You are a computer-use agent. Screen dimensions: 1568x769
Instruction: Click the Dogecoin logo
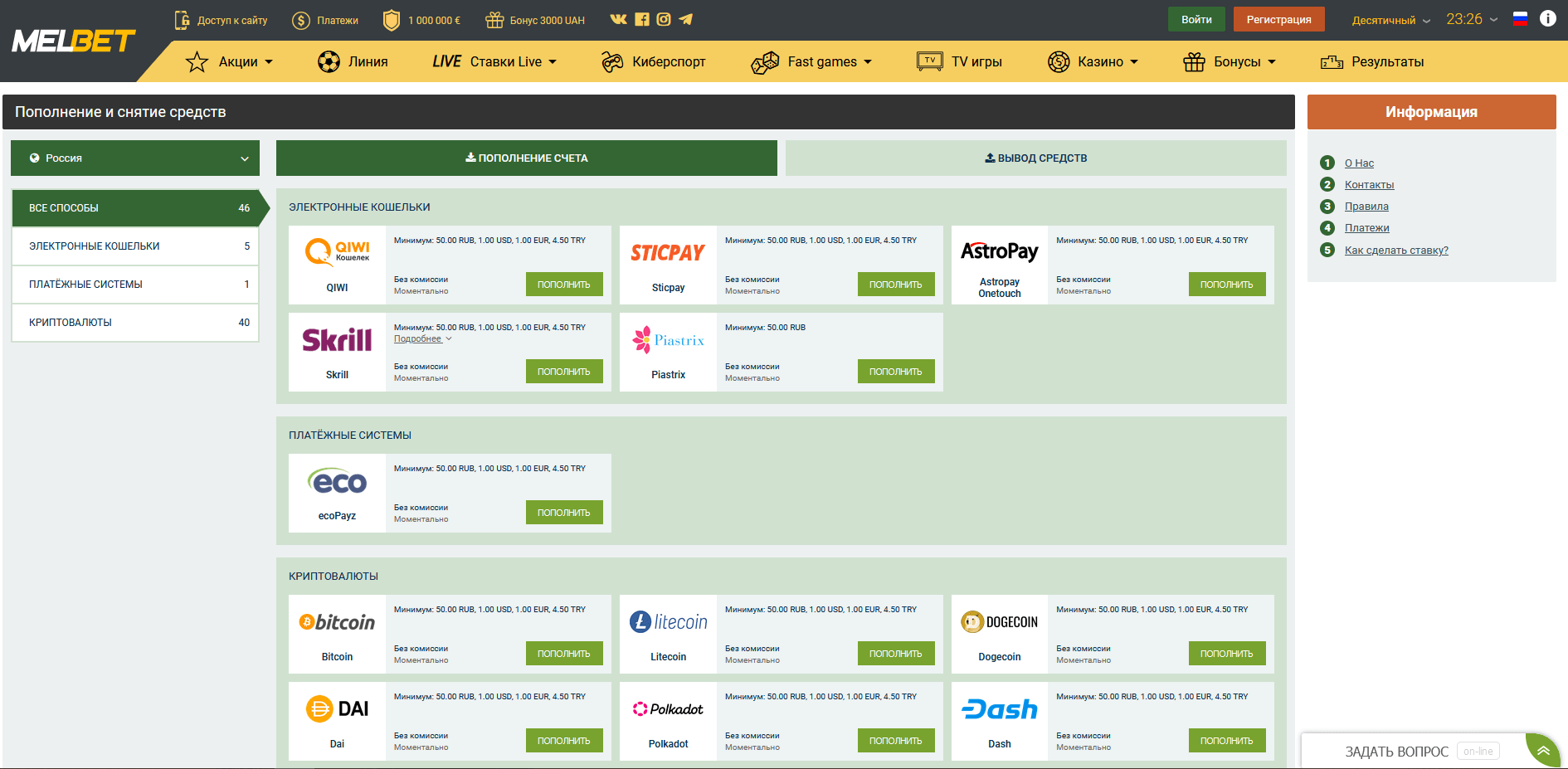(x=1000, y=622)
